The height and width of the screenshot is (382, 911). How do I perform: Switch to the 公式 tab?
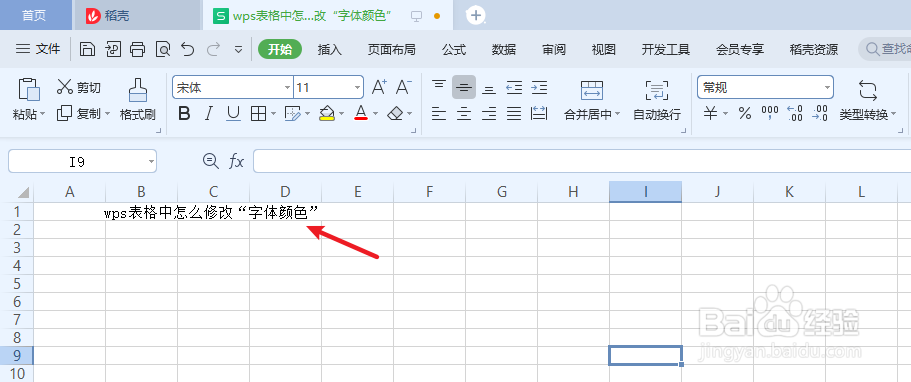(454, 49)
